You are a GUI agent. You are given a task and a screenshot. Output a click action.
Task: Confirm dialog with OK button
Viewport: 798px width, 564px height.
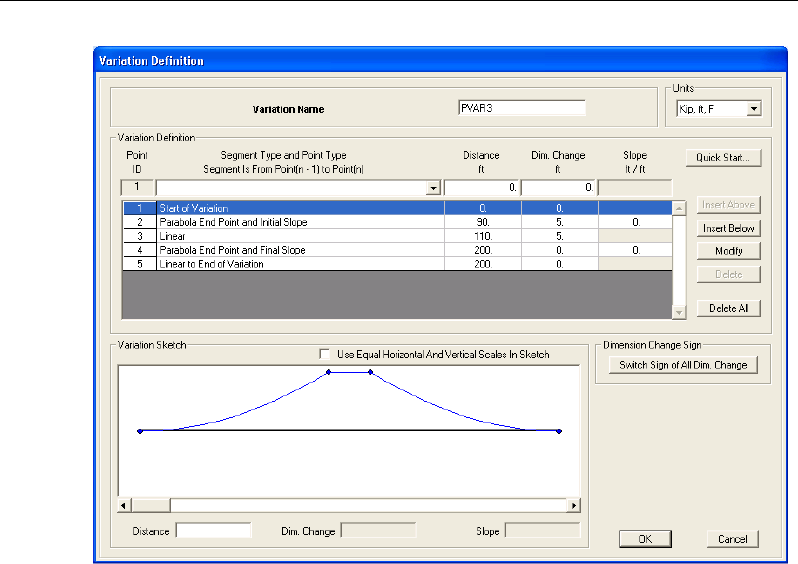point(645,539)
